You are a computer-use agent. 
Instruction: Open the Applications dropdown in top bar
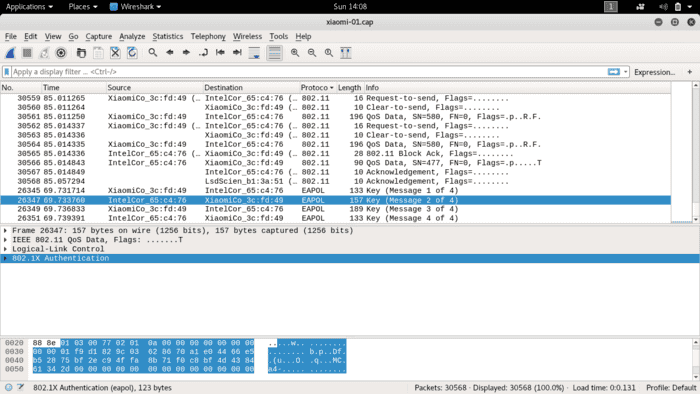coord(29,7)
